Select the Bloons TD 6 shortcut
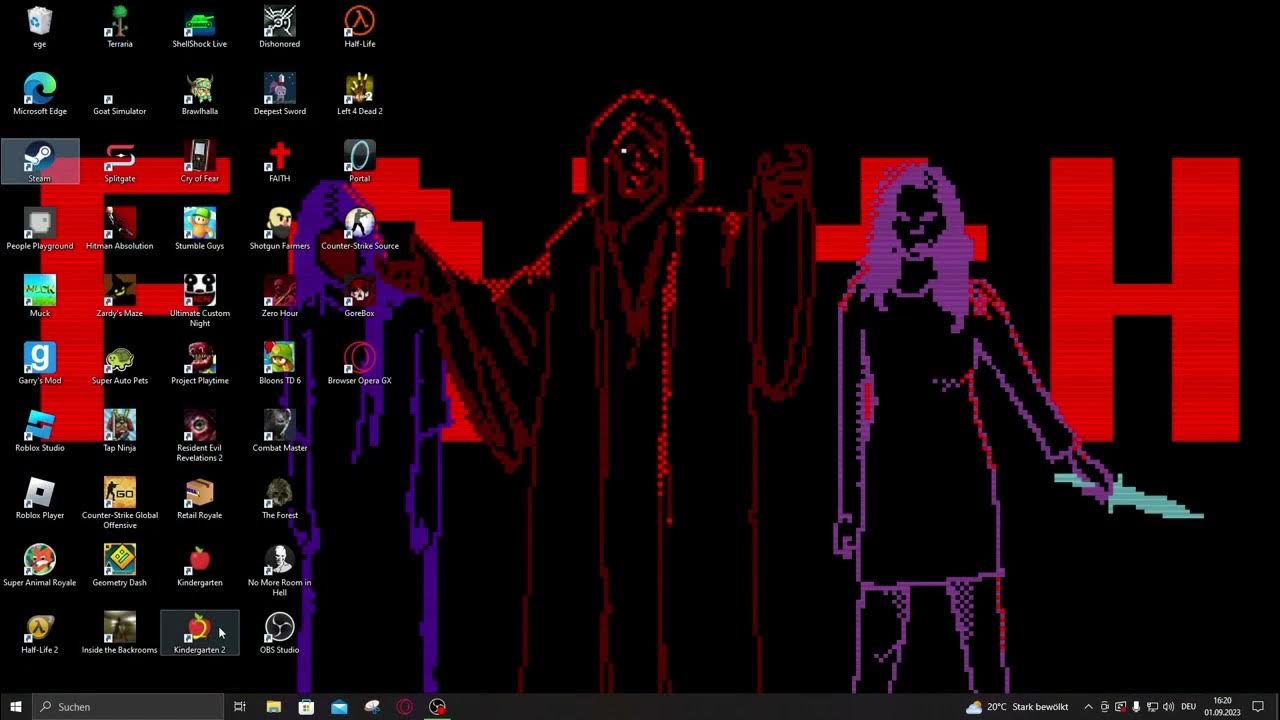This screenshot has height=720, width=1280. [280, 364]
